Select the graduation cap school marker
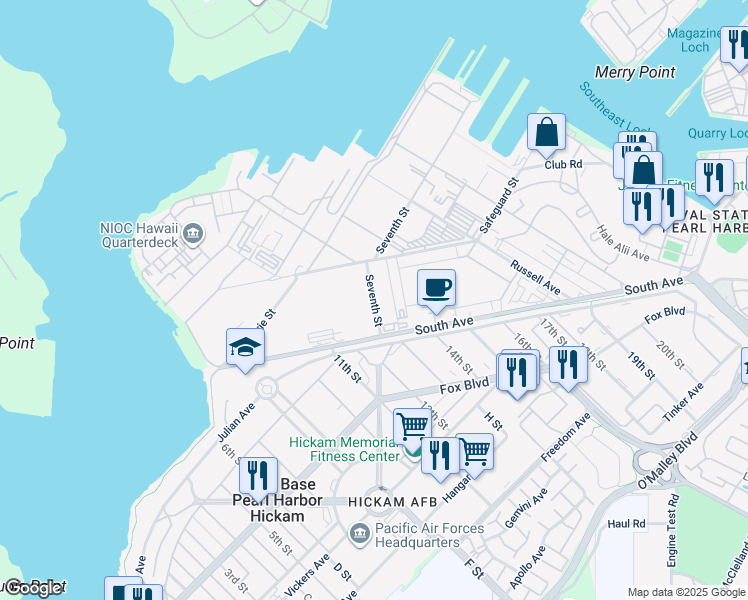748x600 pixels. pyautogui.click(x=245, y=347)
